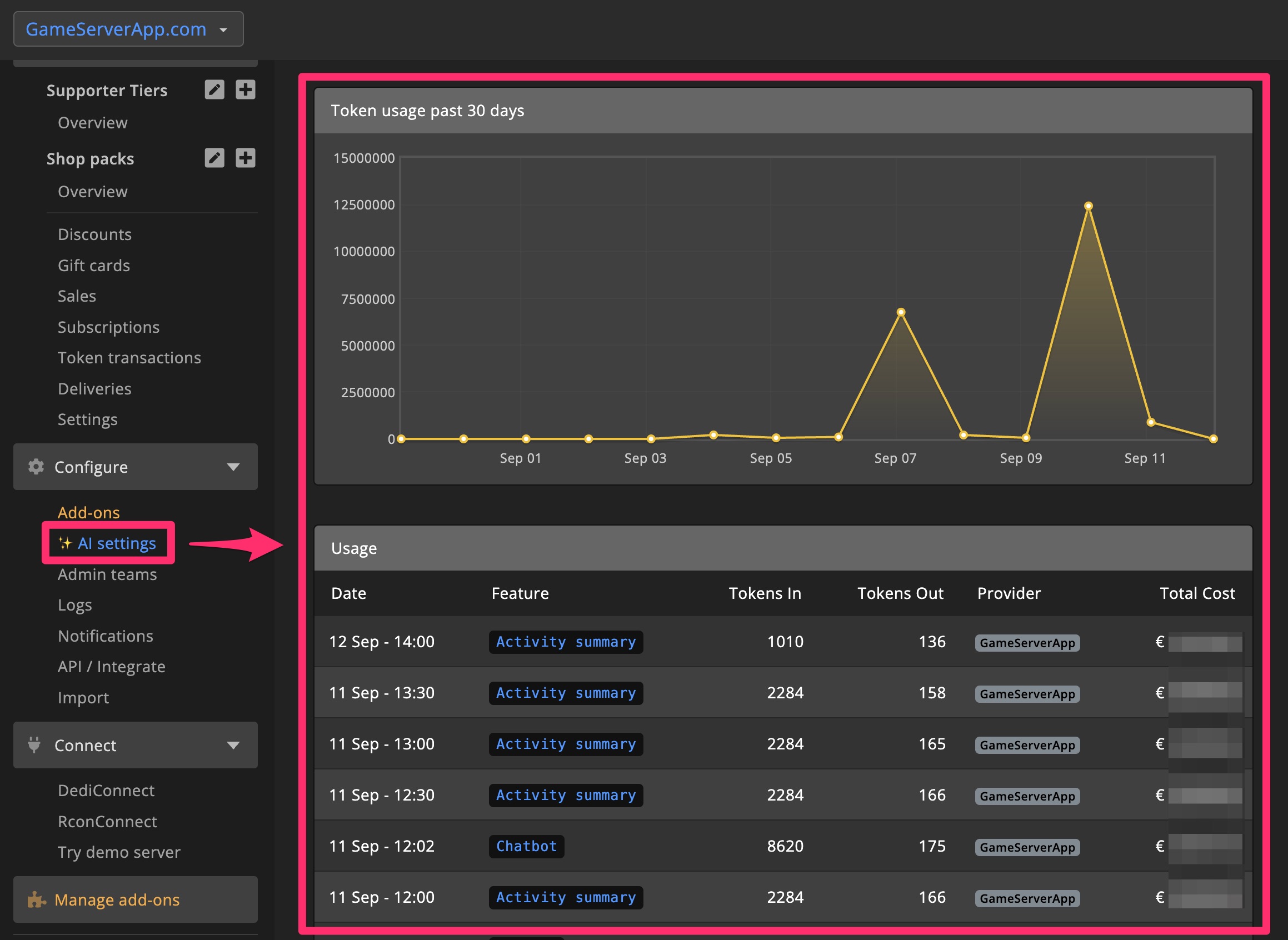This screenshot has height=940, width=1288.
Task: Open Deliveries page
Action: (94, 389)
